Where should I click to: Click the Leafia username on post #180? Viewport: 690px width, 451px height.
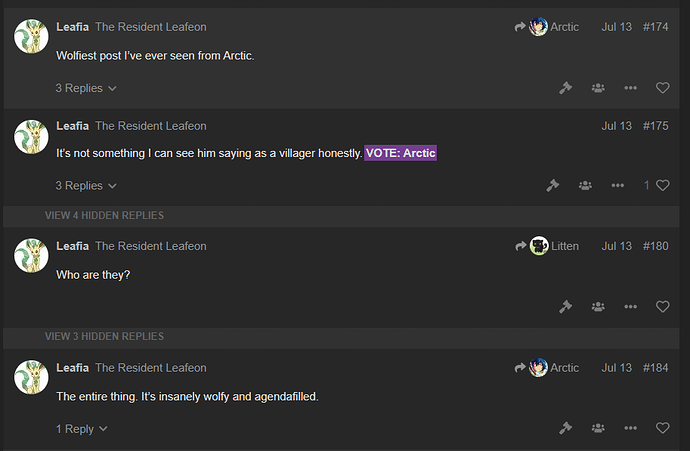[72, 246]
